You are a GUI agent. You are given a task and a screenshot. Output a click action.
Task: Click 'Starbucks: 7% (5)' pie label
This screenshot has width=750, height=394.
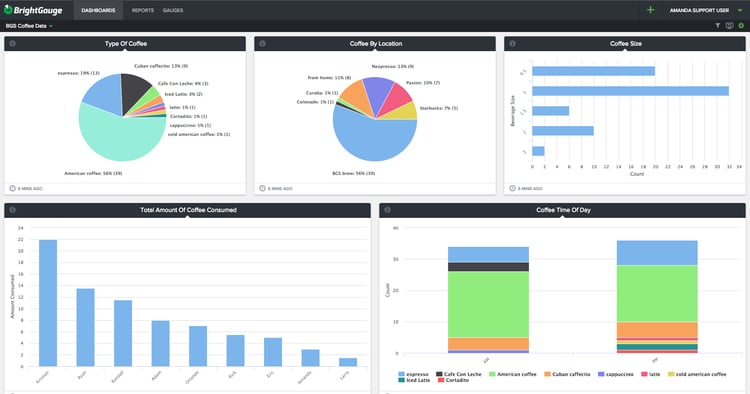click(x=439, y=108)
